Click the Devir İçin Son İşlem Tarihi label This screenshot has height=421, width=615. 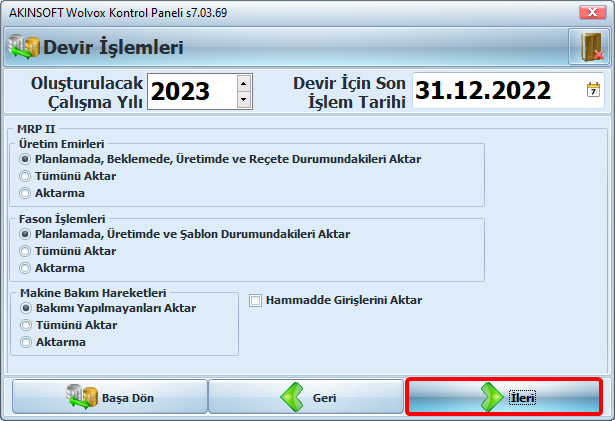pos(349,93)
